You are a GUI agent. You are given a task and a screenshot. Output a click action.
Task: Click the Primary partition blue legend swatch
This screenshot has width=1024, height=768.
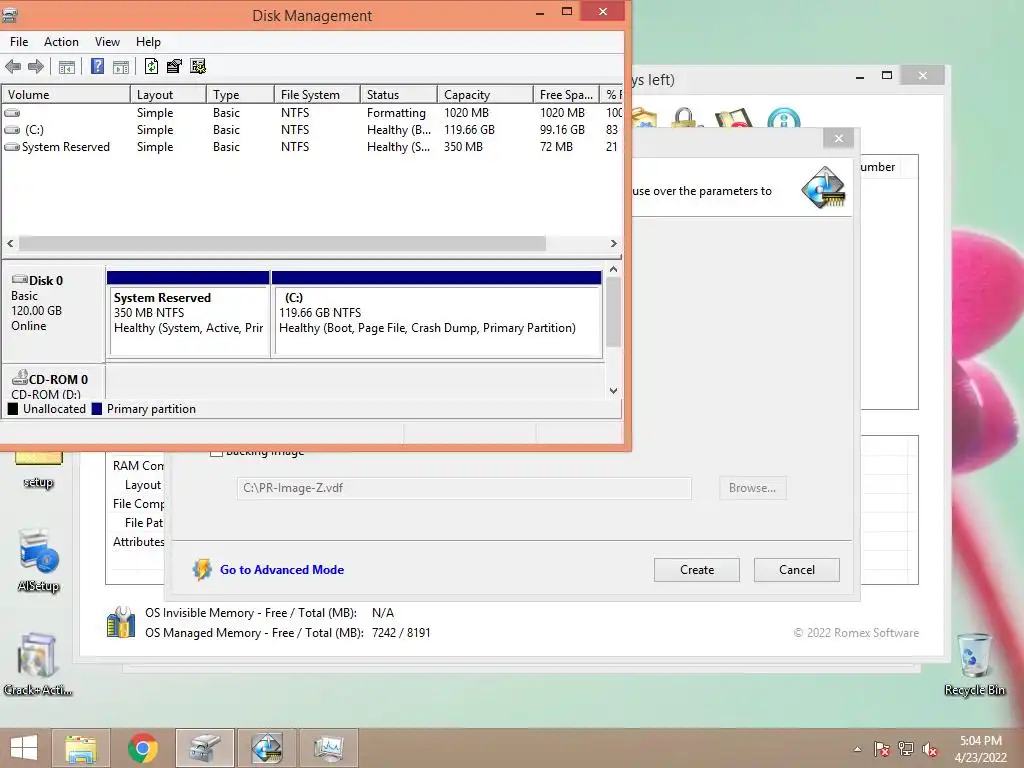[97, 409]
